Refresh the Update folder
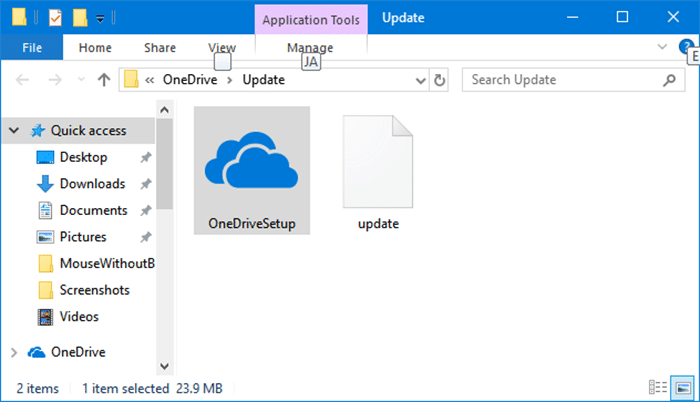The width and height of the screenshot is (700, 402). (x=439, y=80)
